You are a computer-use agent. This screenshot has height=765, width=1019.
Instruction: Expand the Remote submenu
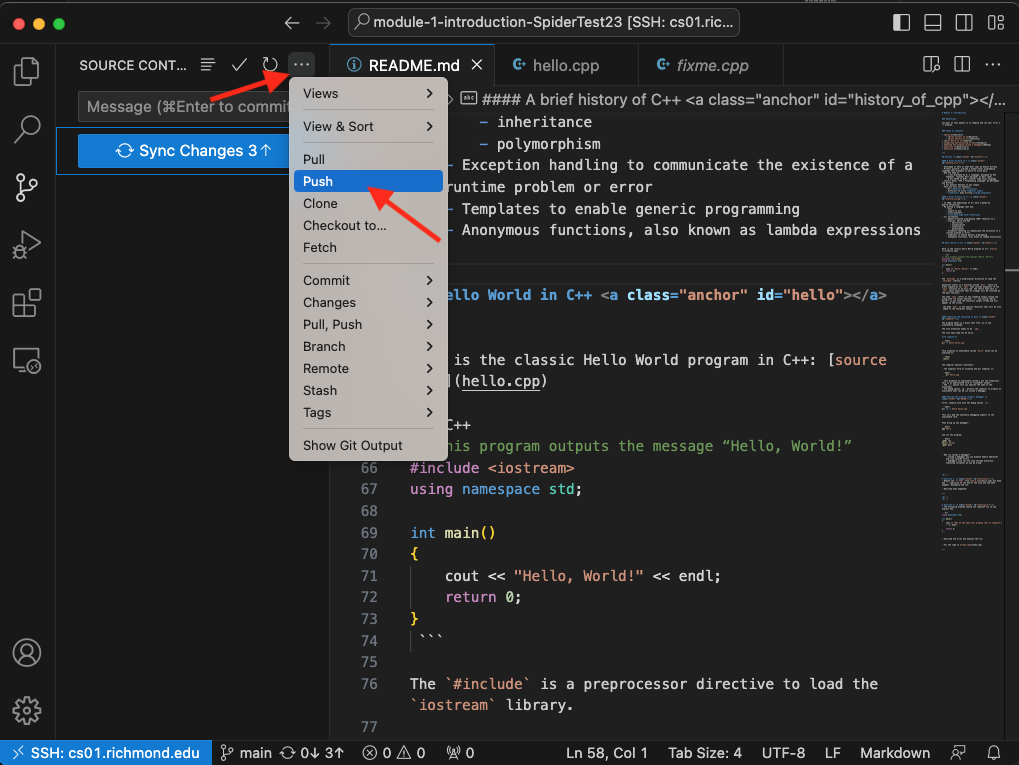pos(368,369)
